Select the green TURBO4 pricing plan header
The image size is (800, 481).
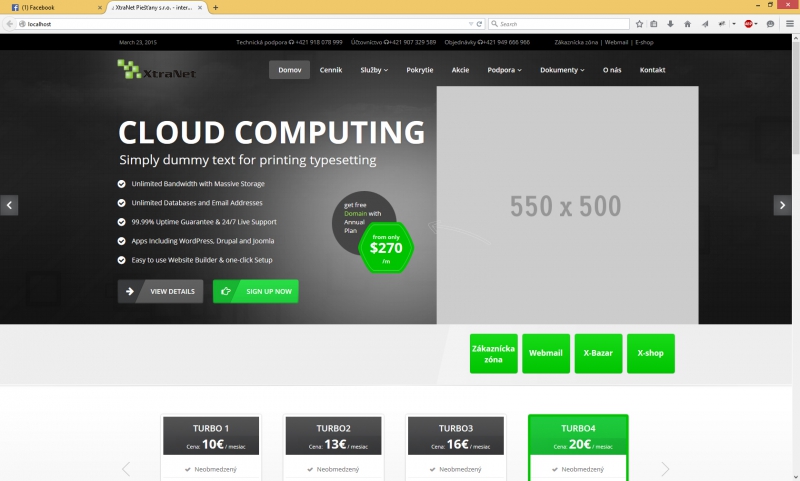[578, 436]
